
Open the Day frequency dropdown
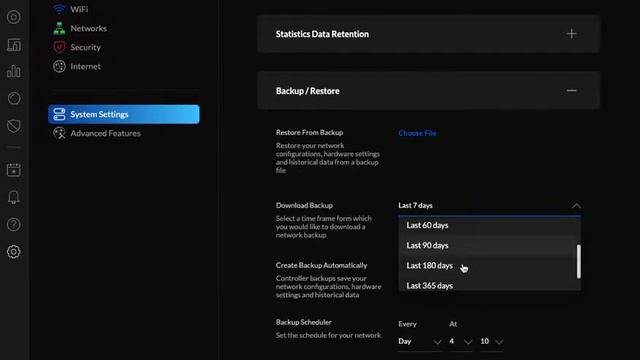click(x=420, y=341)
